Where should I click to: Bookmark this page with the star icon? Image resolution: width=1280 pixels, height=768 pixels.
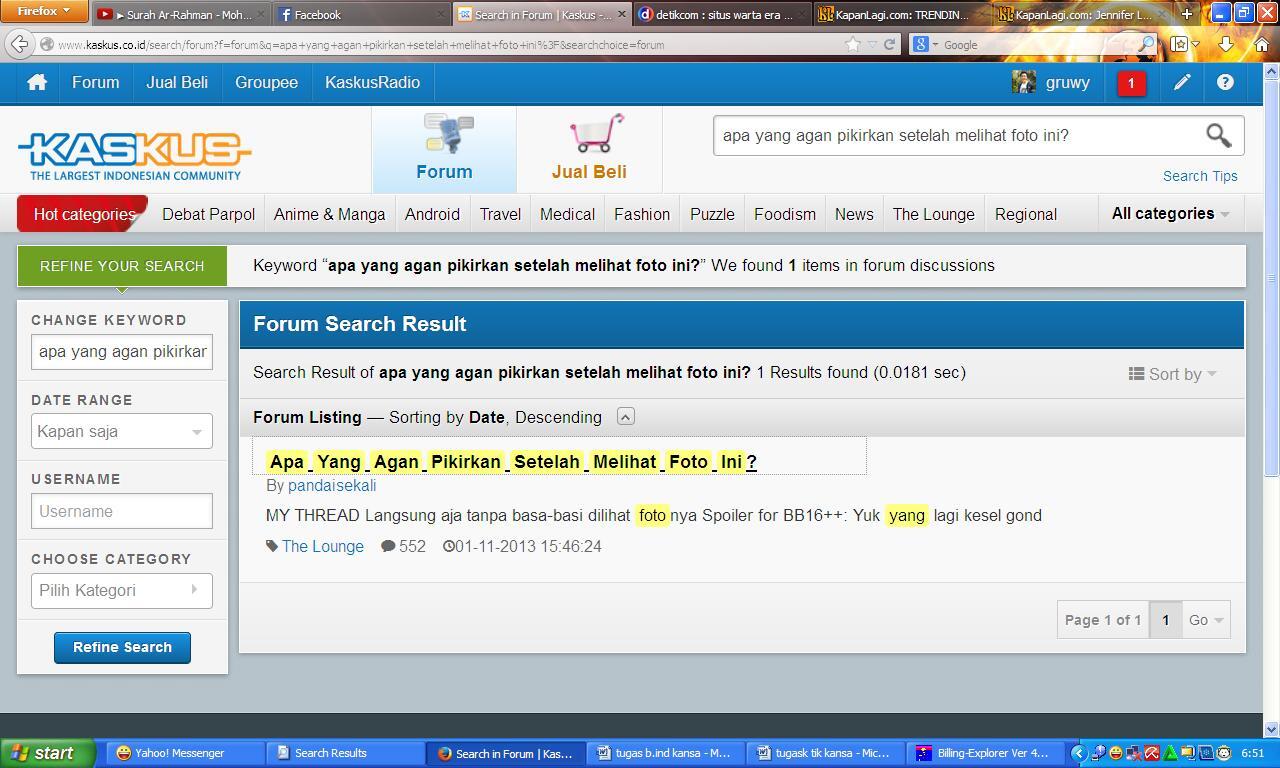(x=852, y=44)
